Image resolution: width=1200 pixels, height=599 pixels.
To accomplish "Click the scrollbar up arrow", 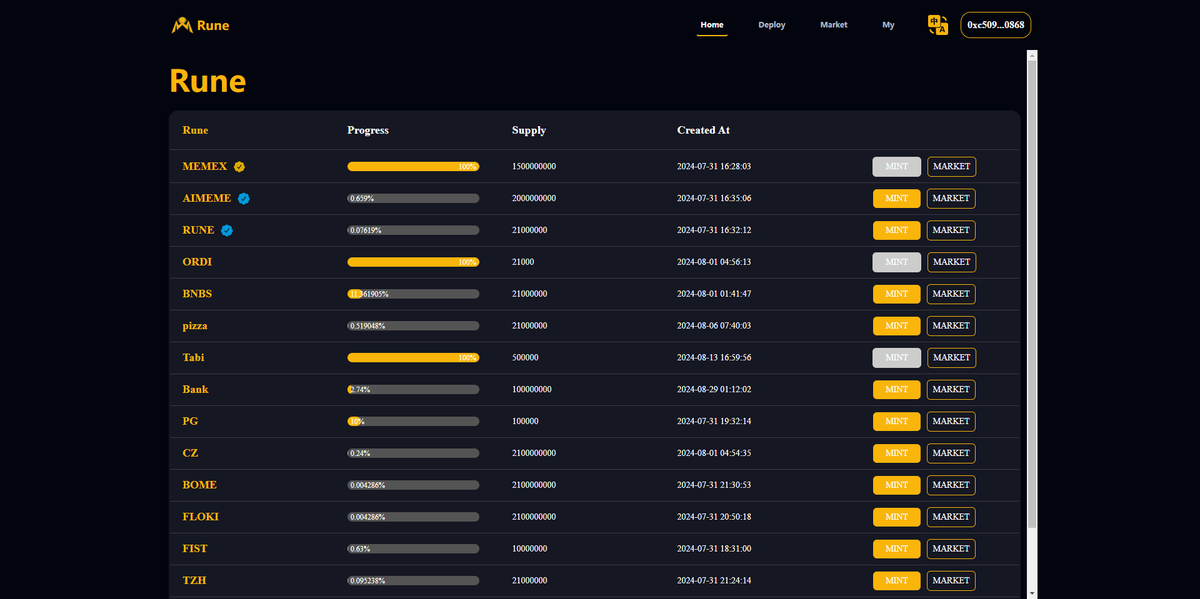I will [x=1033, y=54].
